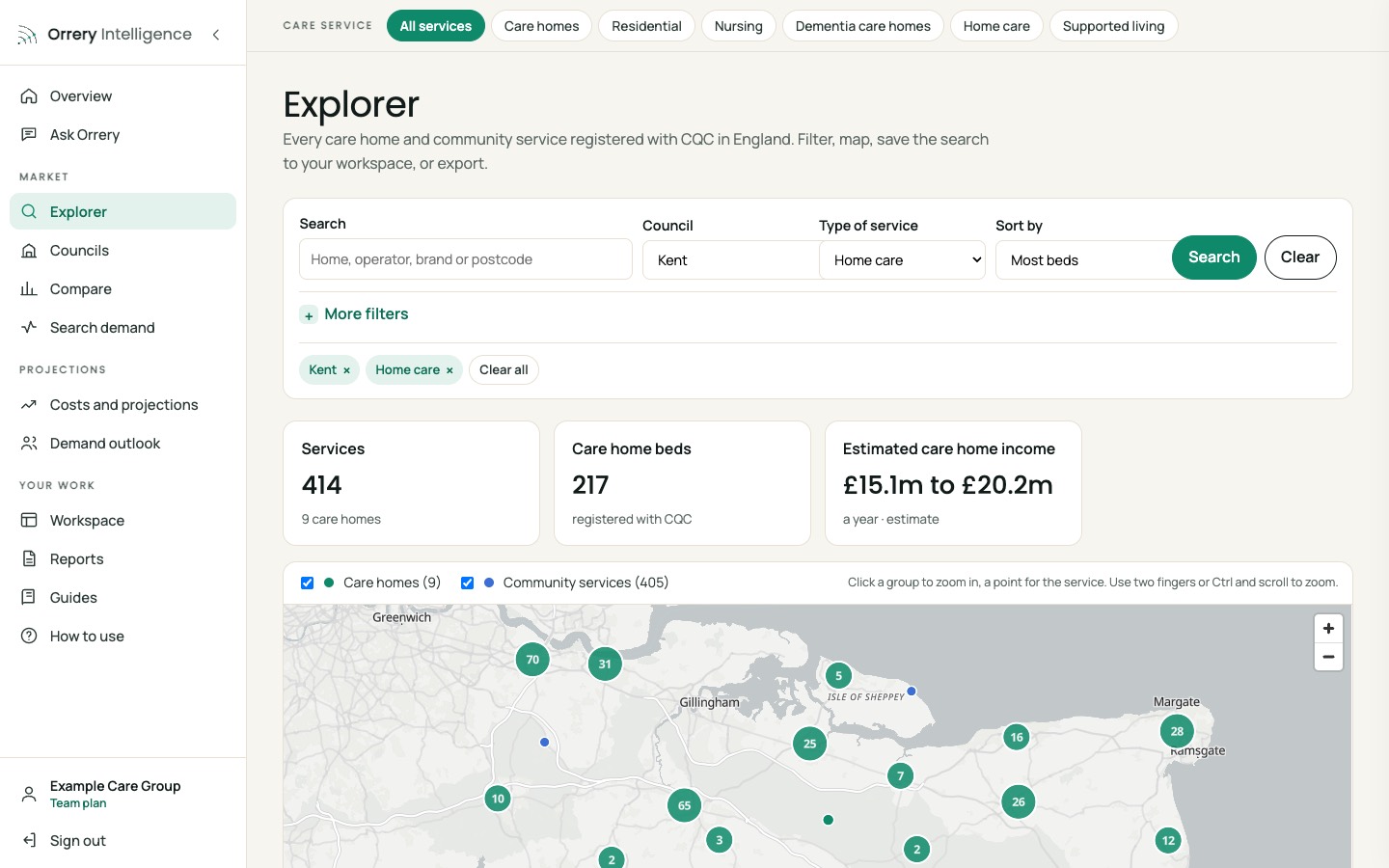Switch to the Home care service tab
Viewport: 1389px width, 868px height.
point(996,26)
